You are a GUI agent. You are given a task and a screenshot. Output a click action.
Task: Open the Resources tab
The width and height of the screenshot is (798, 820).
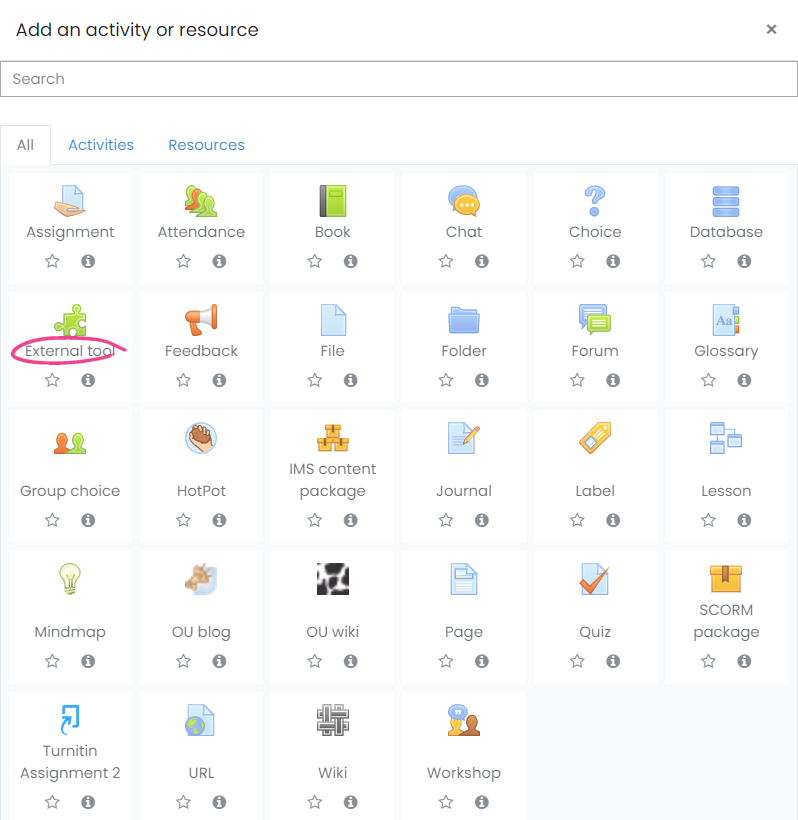[x=207, y=145]
